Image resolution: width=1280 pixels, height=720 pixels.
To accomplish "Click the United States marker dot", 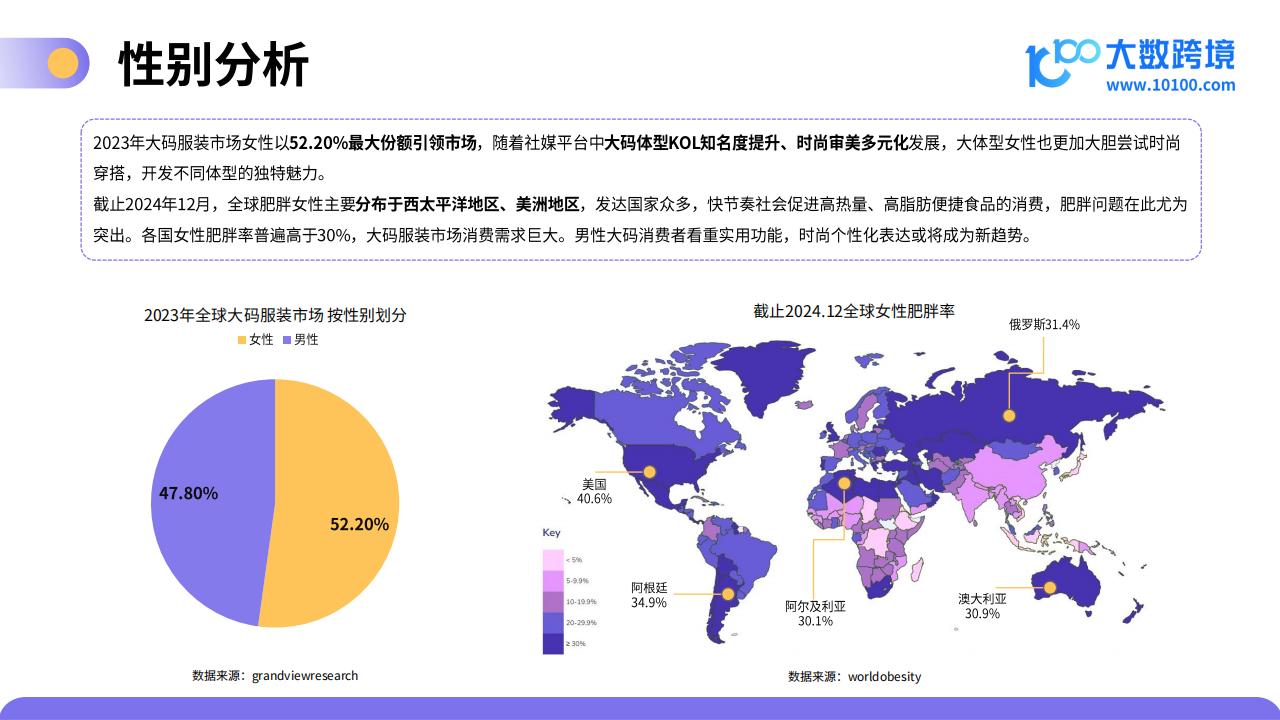I will (x=649, y=471).
